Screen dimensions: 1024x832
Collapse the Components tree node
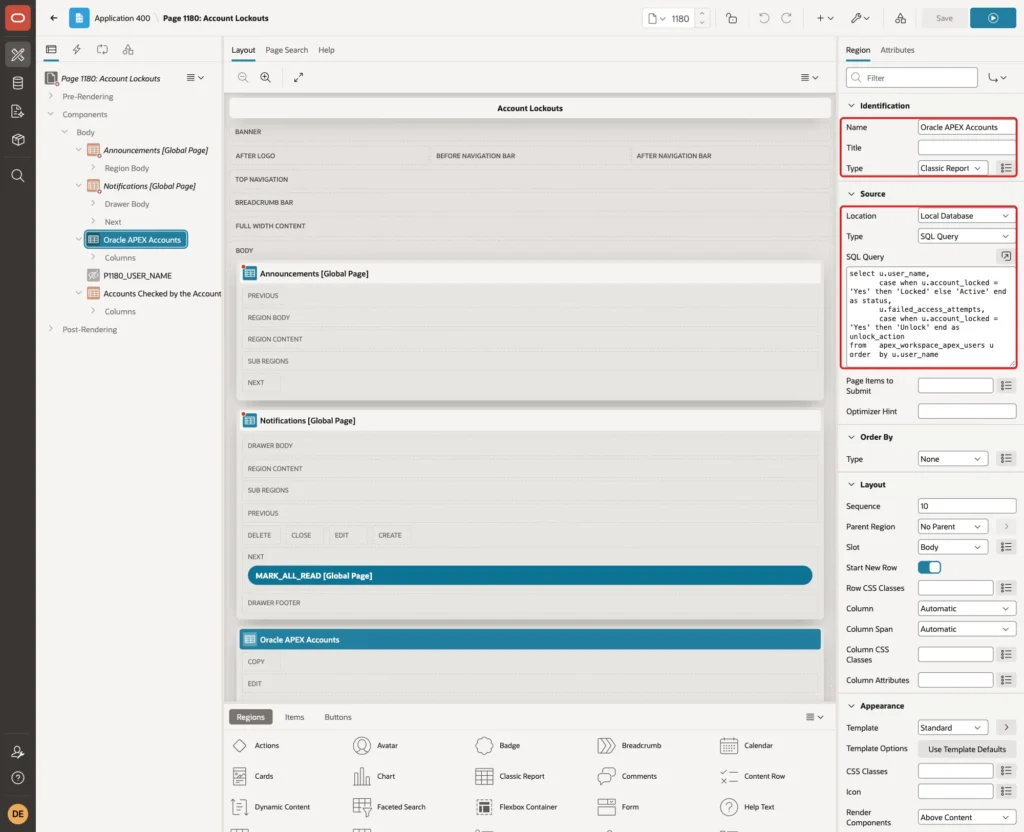click(50, 114)
